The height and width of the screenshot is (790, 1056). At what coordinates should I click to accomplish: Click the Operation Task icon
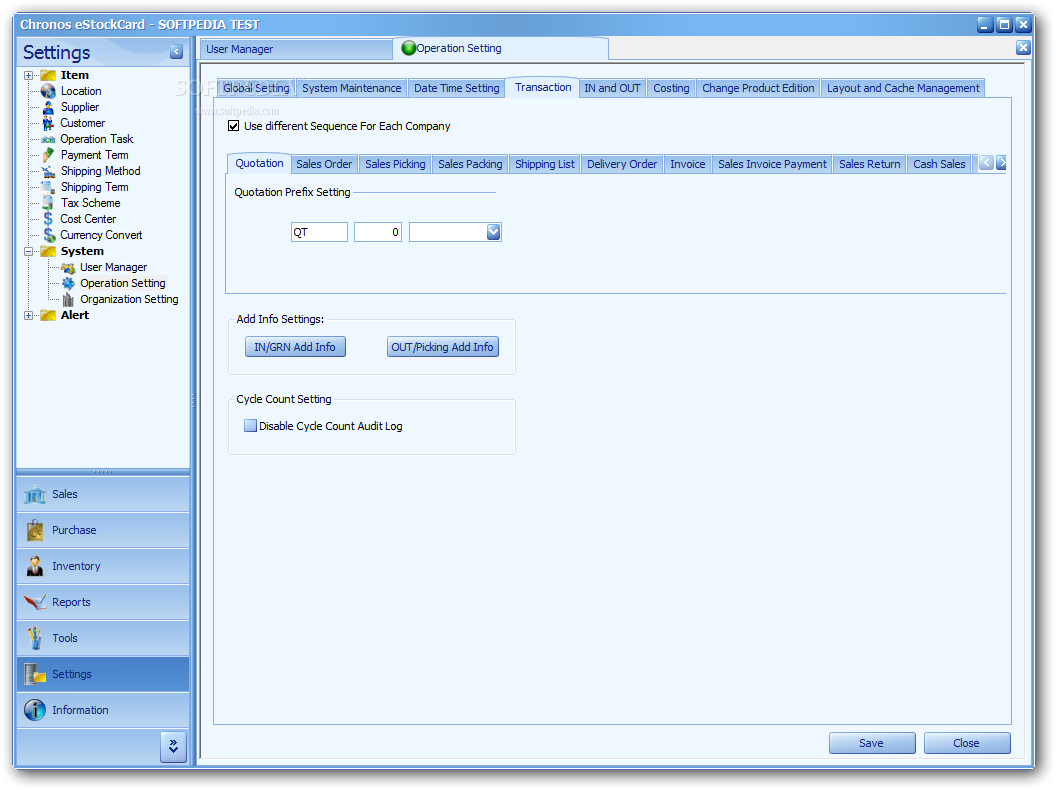(48, 139)
